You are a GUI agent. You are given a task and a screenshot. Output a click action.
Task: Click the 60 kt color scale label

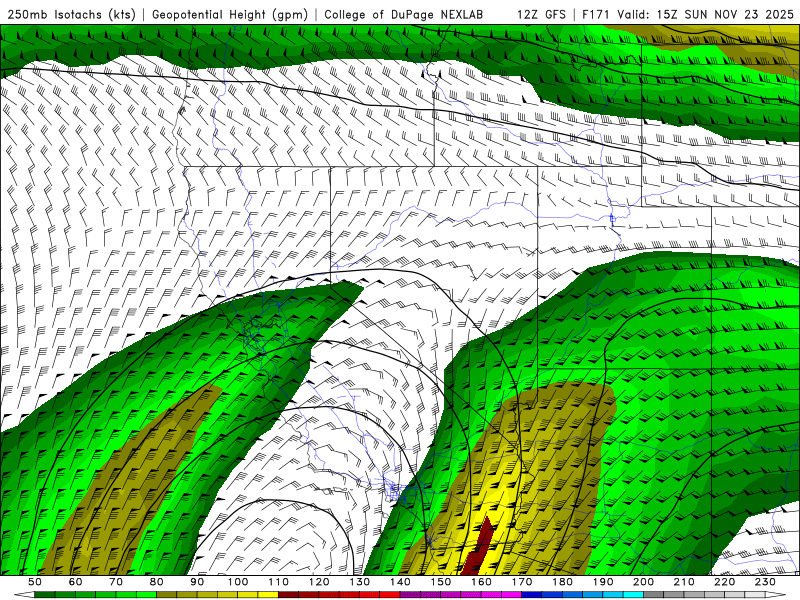pyautogui.click(x=76, y=582)
